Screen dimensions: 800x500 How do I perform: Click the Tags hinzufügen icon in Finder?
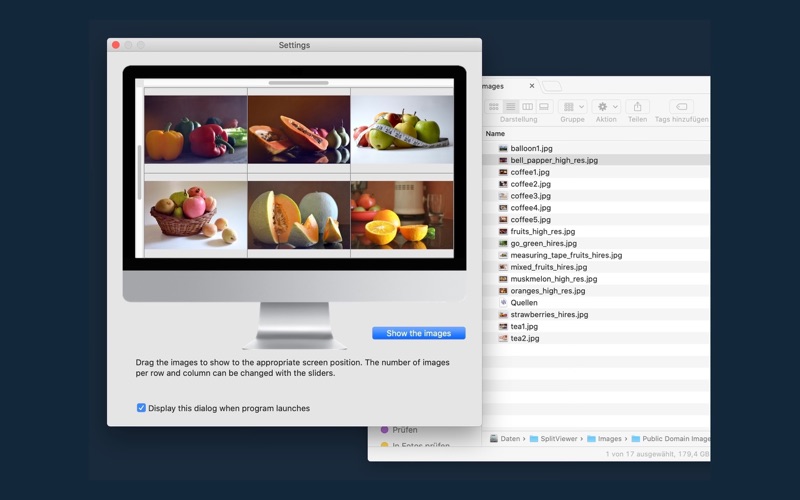pyautogui.click(x=681, y=107)
